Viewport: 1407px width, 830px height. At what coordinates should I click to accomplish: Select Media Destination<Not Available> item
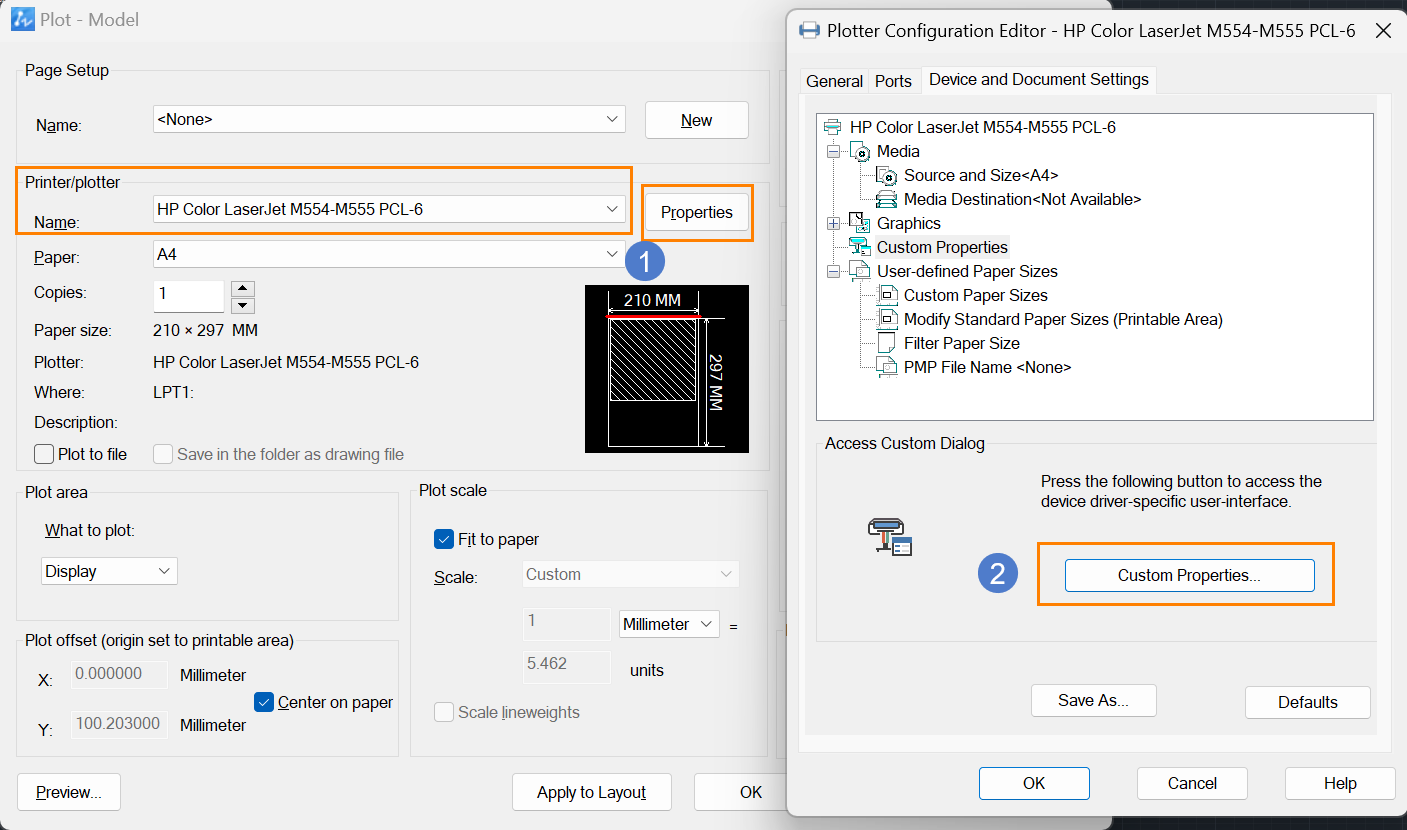(1022, 199)
